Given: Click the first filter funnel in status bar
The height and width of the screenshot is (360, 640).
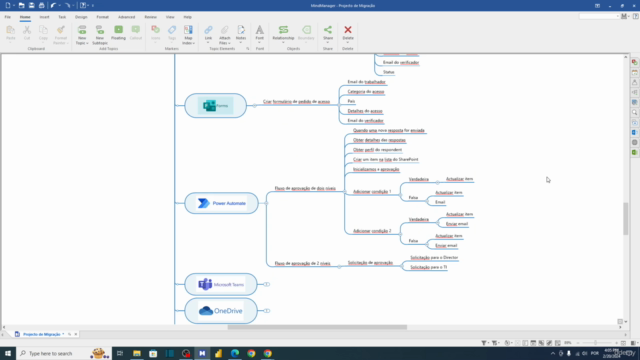Looking at the screenshot, I should 484,343.
